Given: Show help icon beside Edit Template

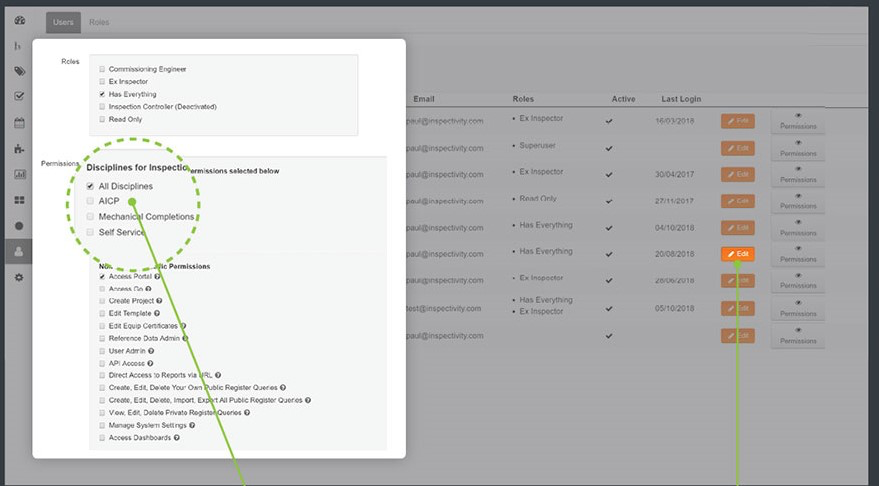Looking at the screenshot, I should coord(157,313).
